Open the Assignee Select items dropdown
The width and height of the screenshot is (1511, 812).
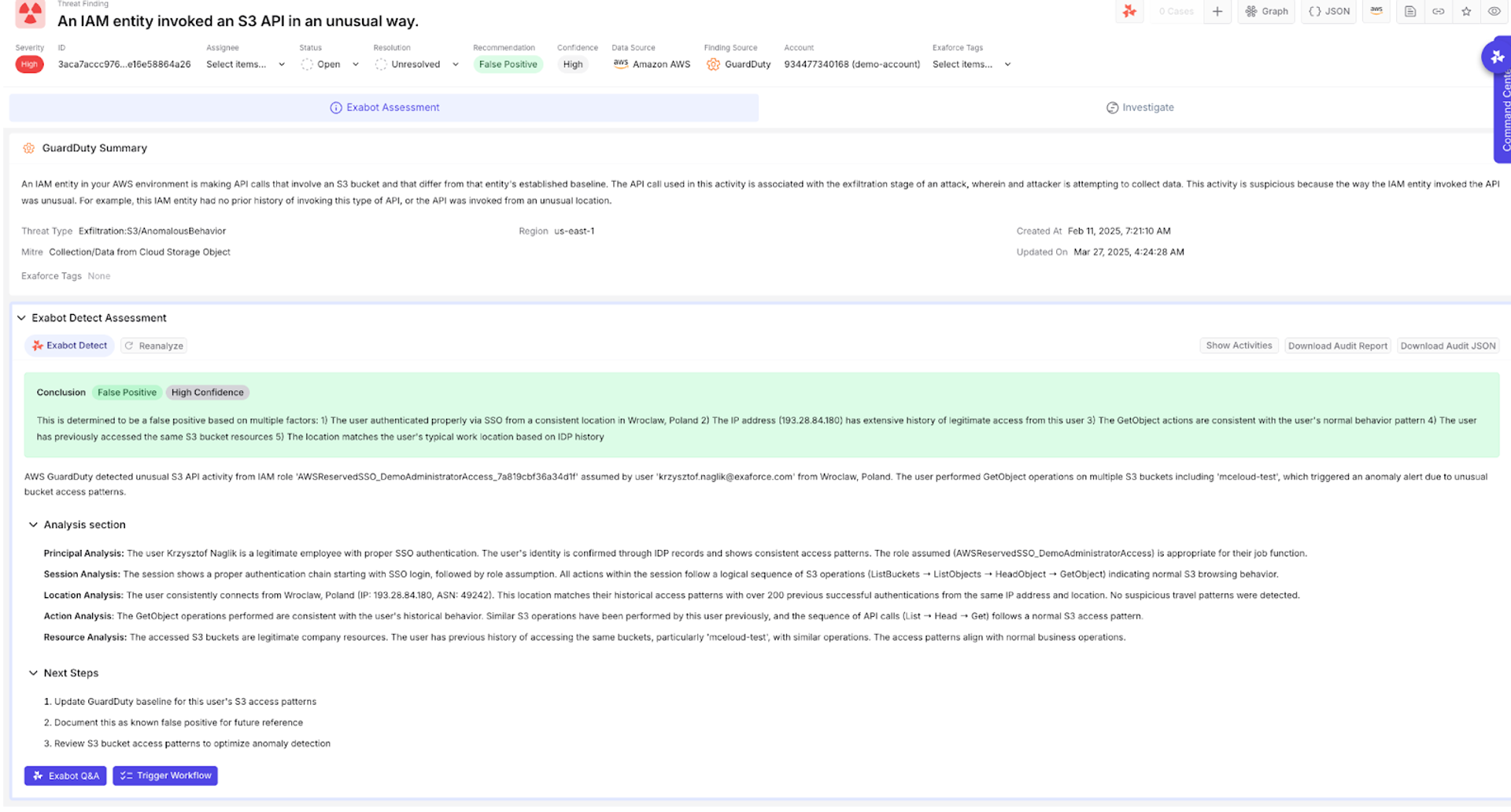click(245, 65)
